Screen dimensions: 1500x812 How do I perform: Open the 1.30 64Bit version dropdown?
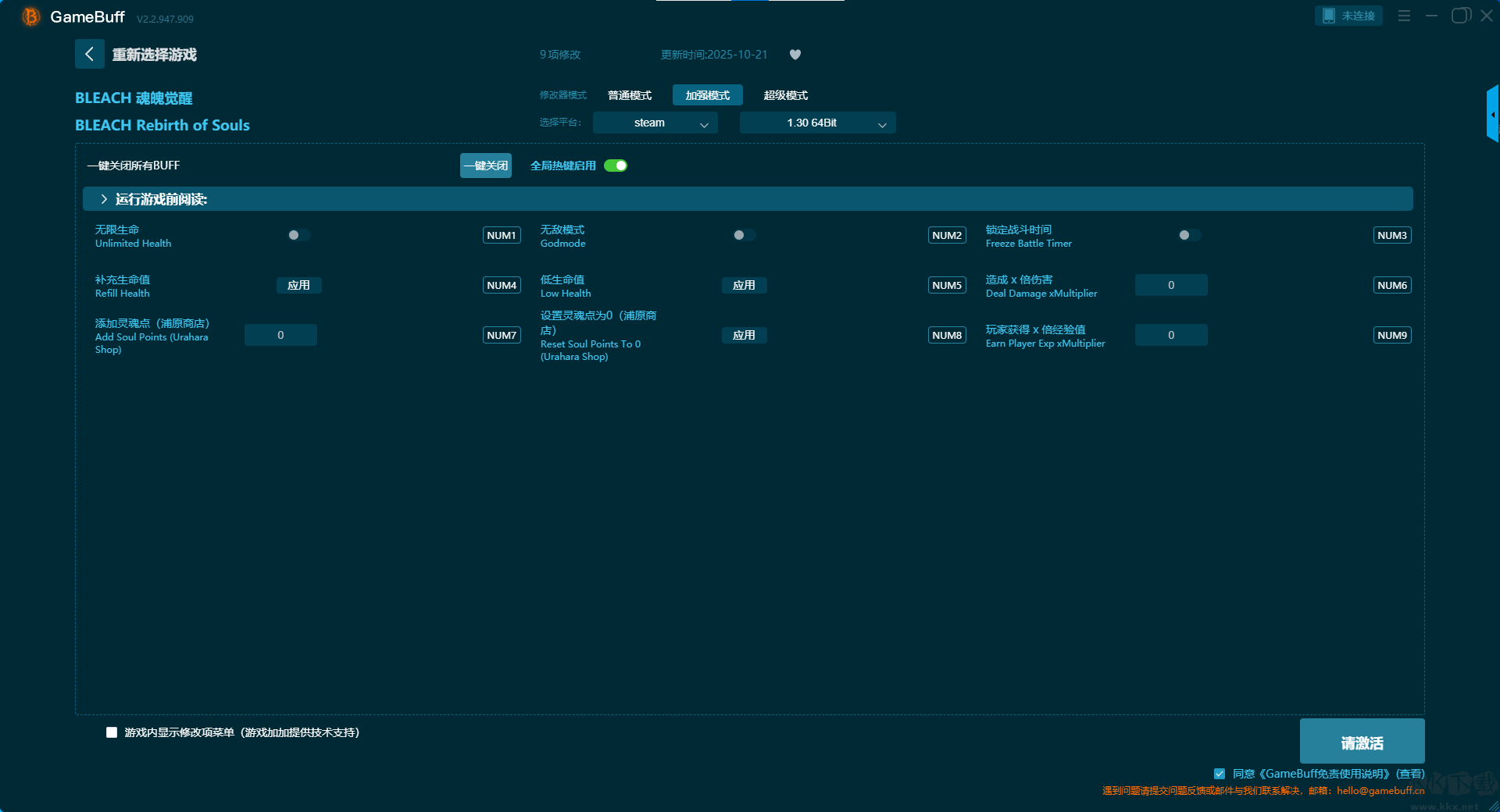pos(817,123)
